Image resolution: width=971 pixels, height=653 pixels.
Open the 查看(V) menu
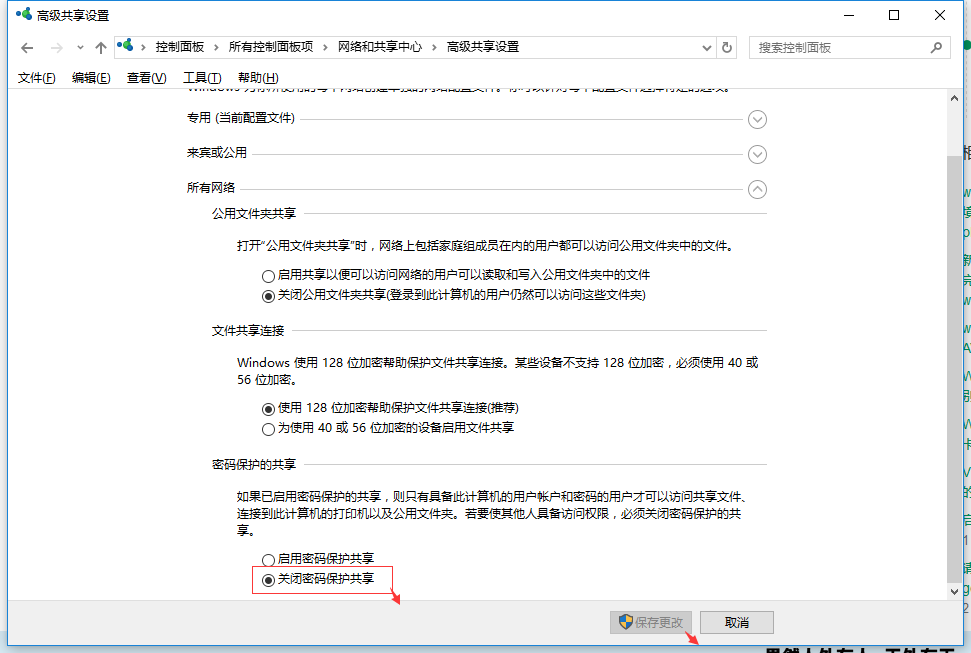tap(147, 77)
